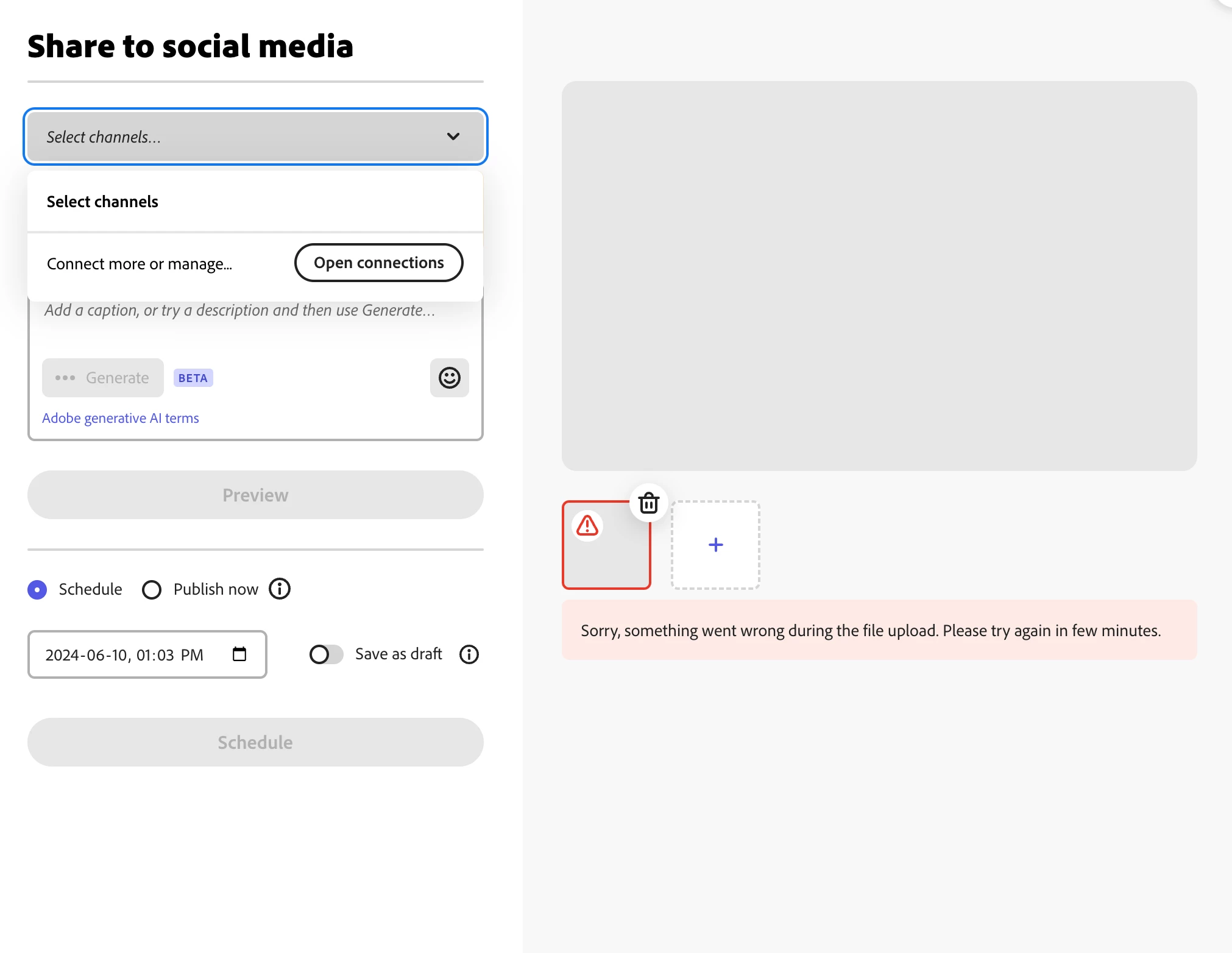
Task: Click the plus icon to add media
Action: [715, 545]
